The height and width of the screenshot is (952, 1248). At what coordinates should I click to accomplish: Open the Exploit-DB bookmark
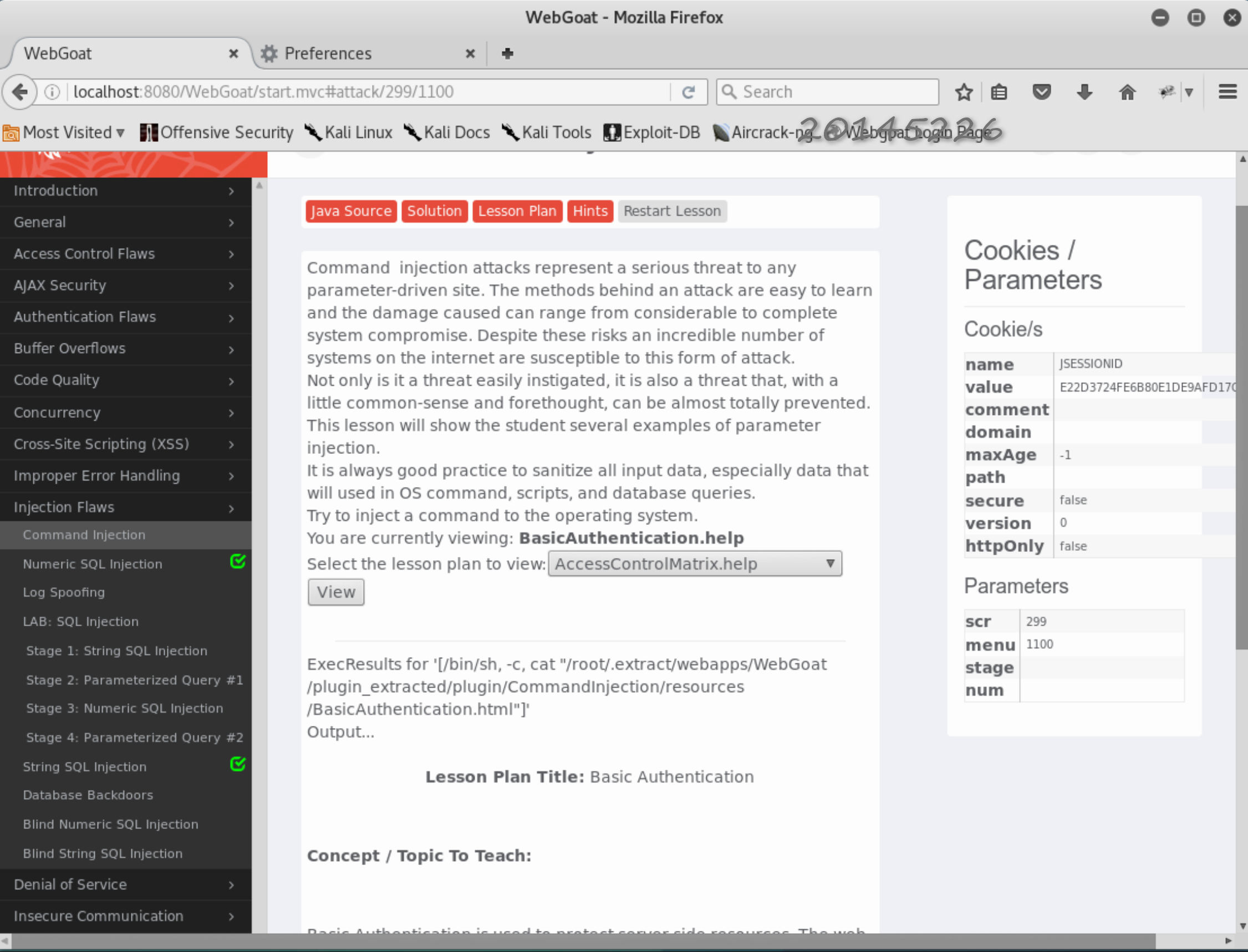[652, 132]
